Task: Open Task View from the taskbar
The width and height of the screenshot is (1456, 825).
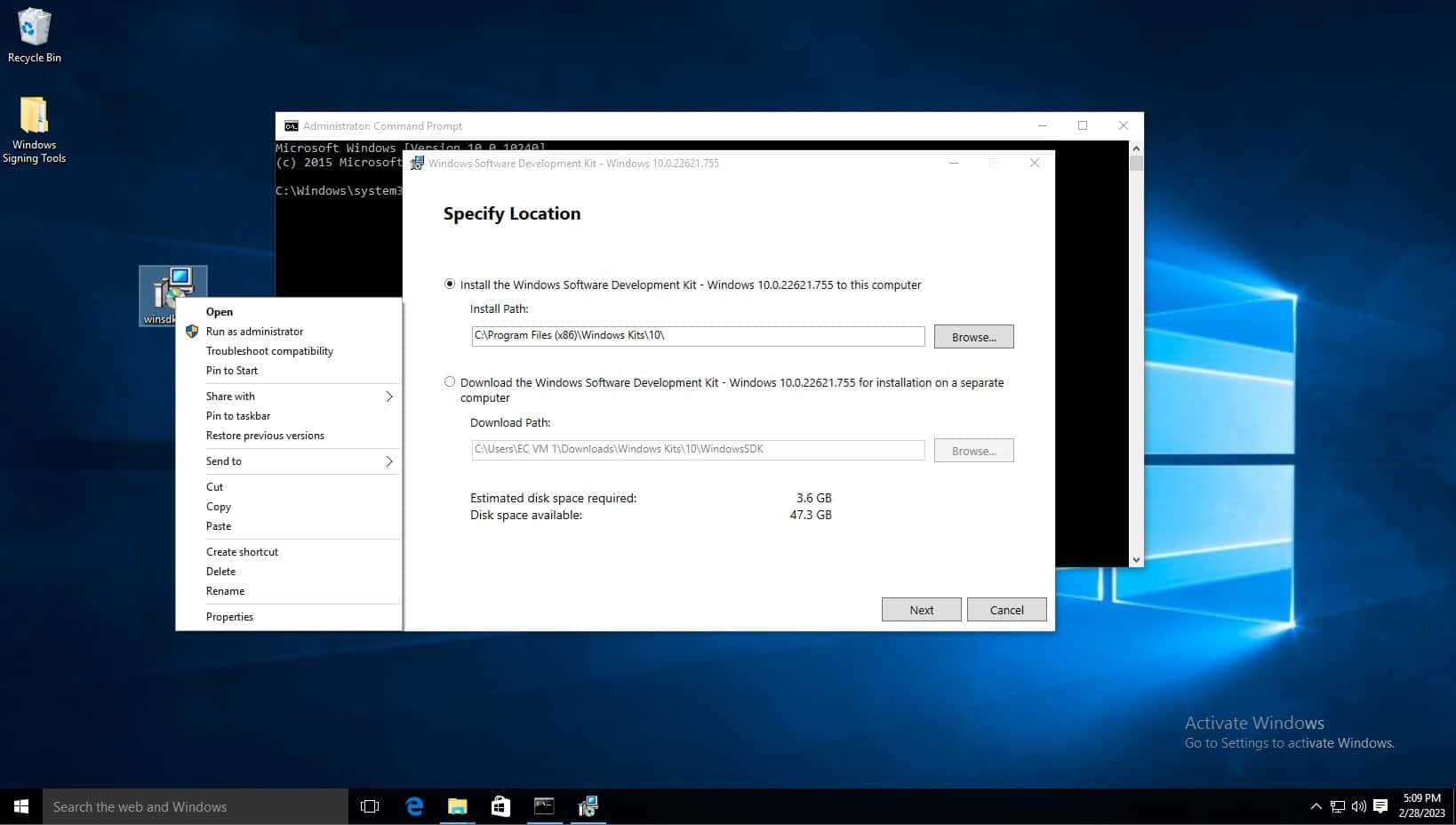Action: point(370,806)
